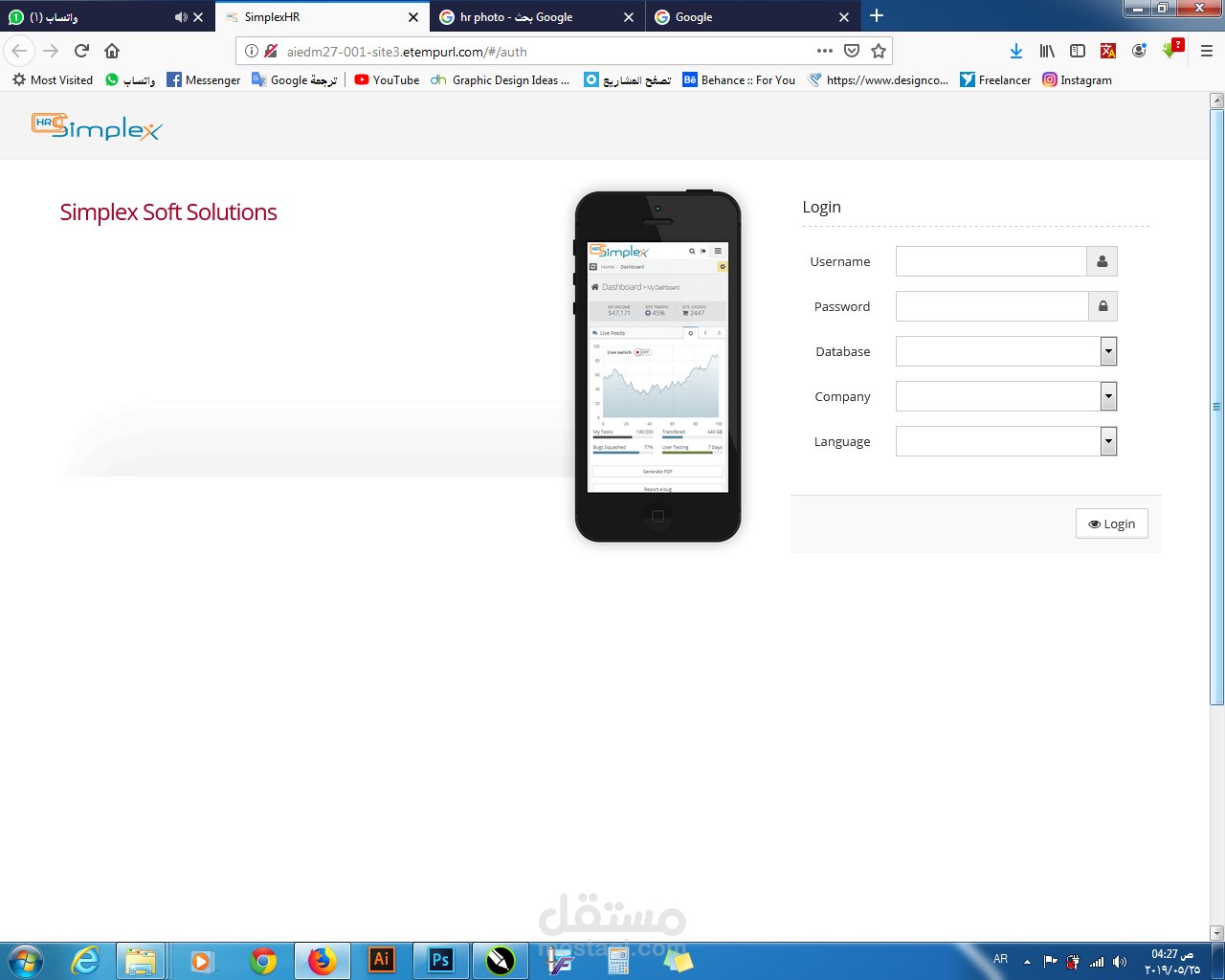This screenshot has height=980, width=1225.
Task: Click the phone dashboard preview image
Action: pyautogui.click(x=657, y=367)
